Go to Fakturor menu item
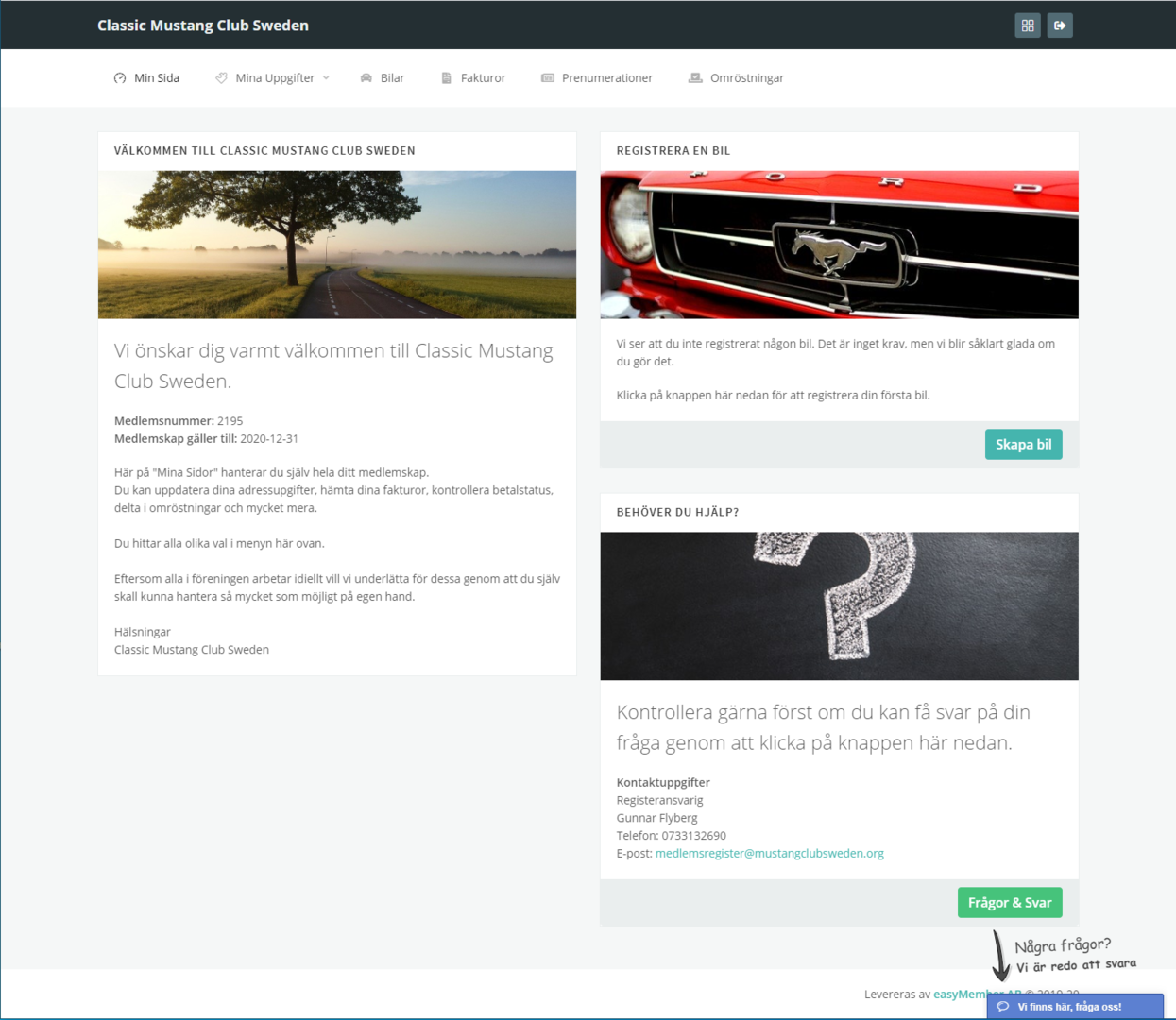1176x1020 pixels. coord(474,78)
